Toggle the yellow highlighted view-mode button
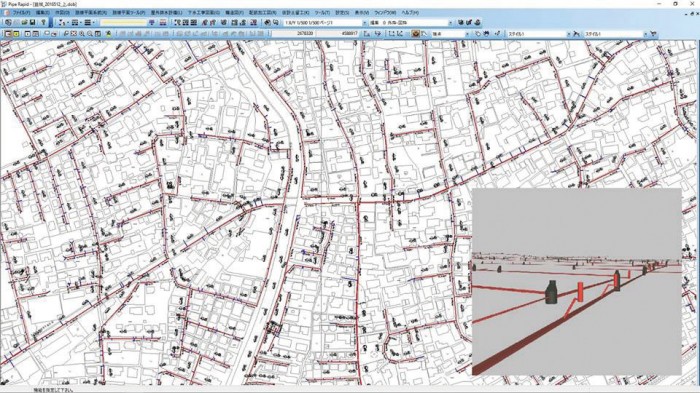 click(x=16, y=33)
